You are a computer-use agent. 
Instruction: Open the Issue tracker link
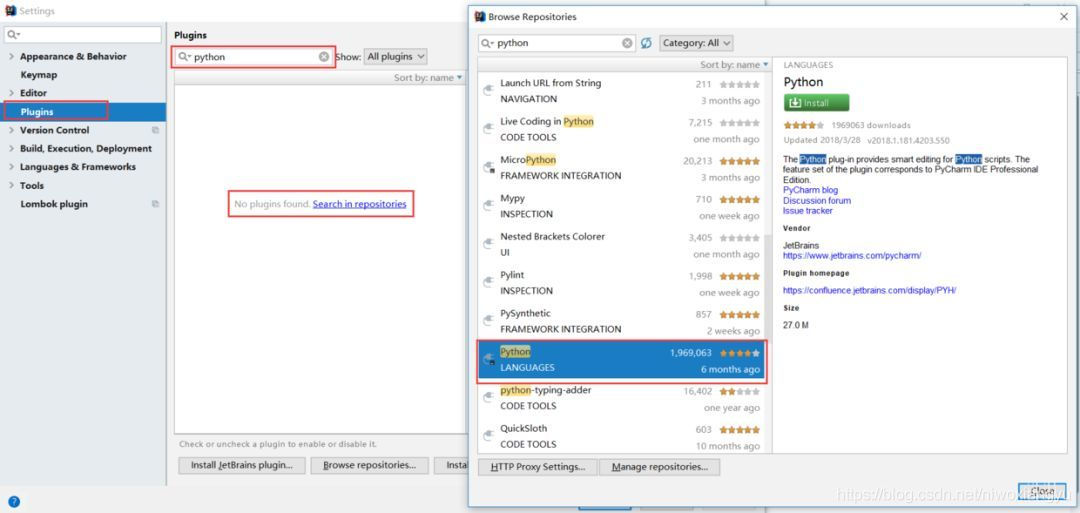[x=808, y=211]
